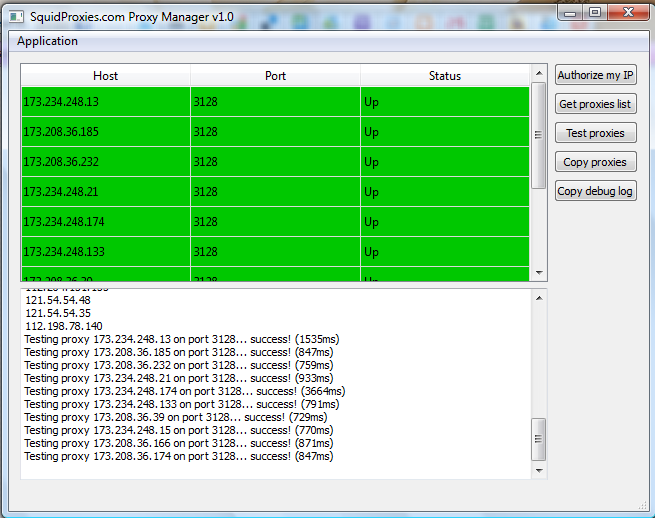This screenshot has height=518, width=655.
Task: Run Test proxies
Action: tap(596, 133)
